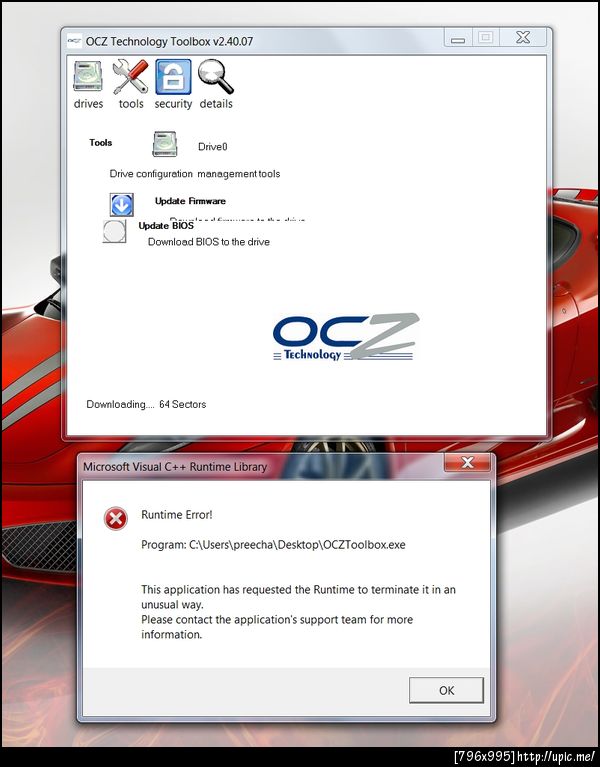Click the Microsoft Visual C++ Runtime Library title
600x767 pixels.
coord(175,467)
